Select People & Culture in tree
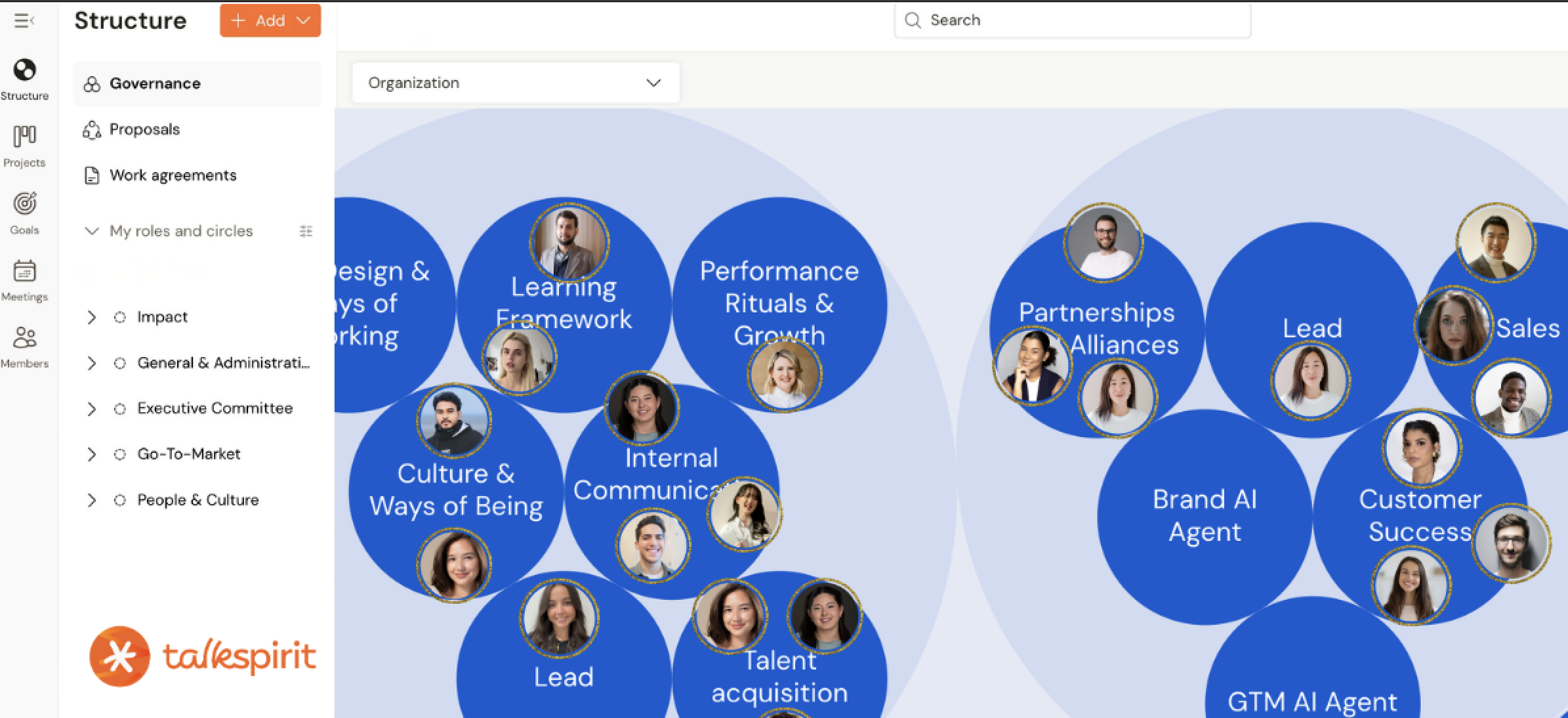1568x718 pixels. pos(197,500)
